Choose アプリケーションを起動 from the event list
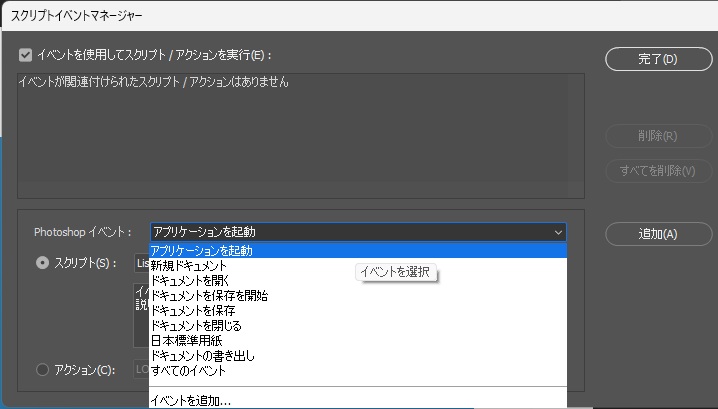 pyautogui.click(x=358, y=251)
